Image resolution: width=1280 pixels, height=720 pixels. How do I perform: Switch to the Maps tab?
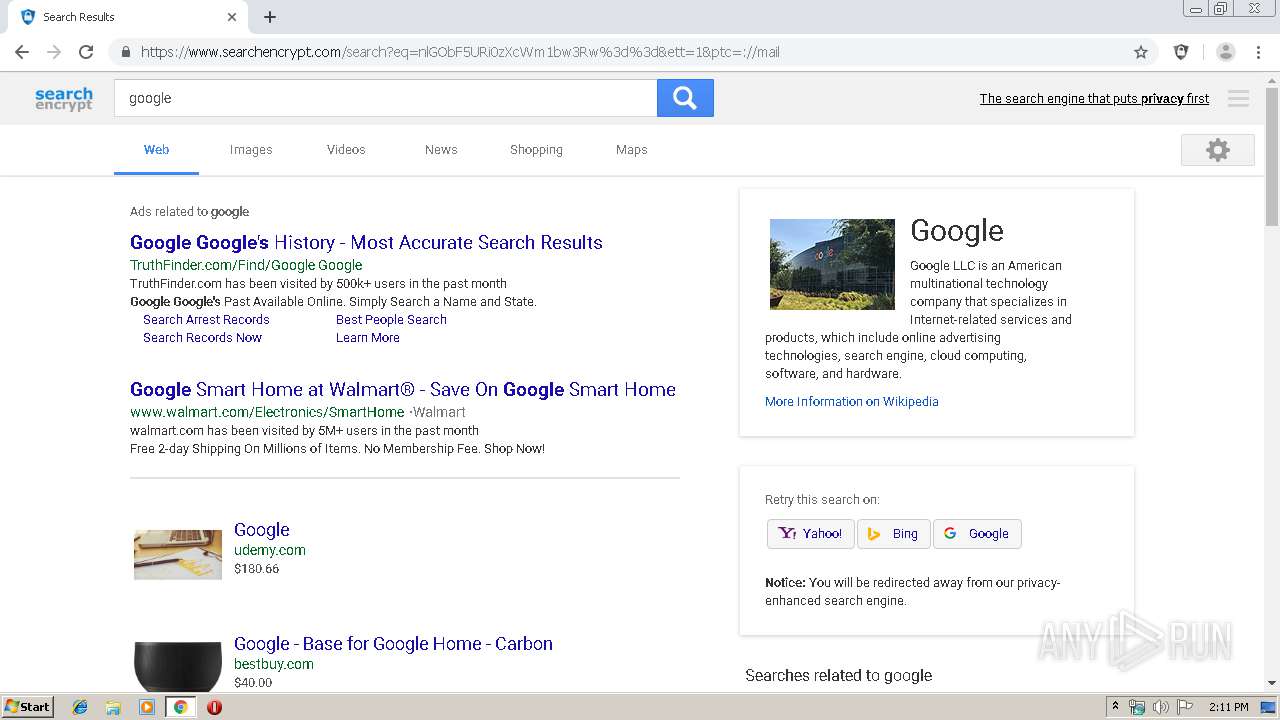coord(632,150)
